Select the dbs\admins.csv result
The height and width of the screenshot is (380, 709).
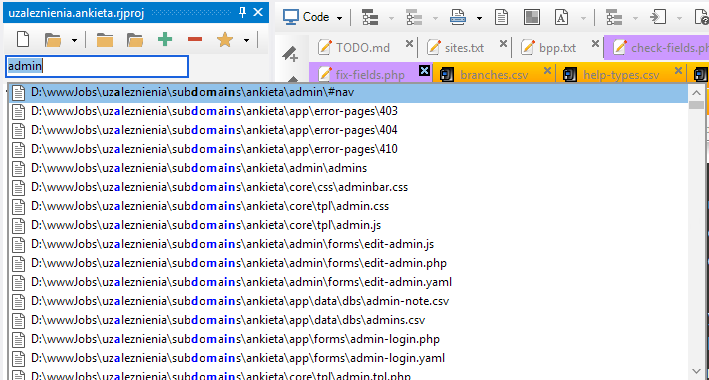348,320
